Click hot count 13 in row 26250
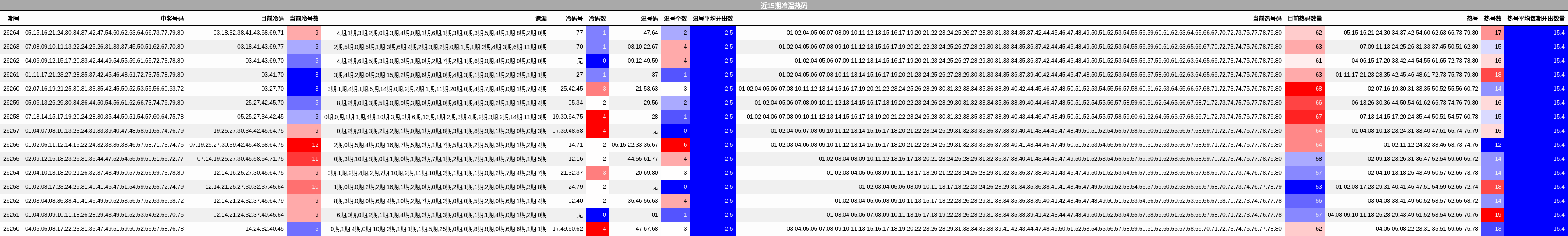This screenshot has height=236, width=1568. coord(1493,229)
